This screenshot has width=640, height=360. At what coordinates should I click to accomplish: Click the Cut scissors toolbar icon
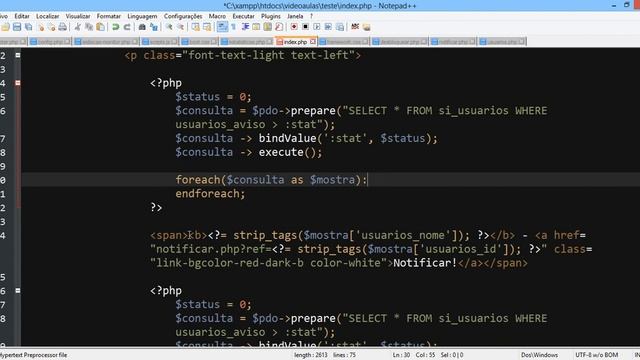click(77, 27)
